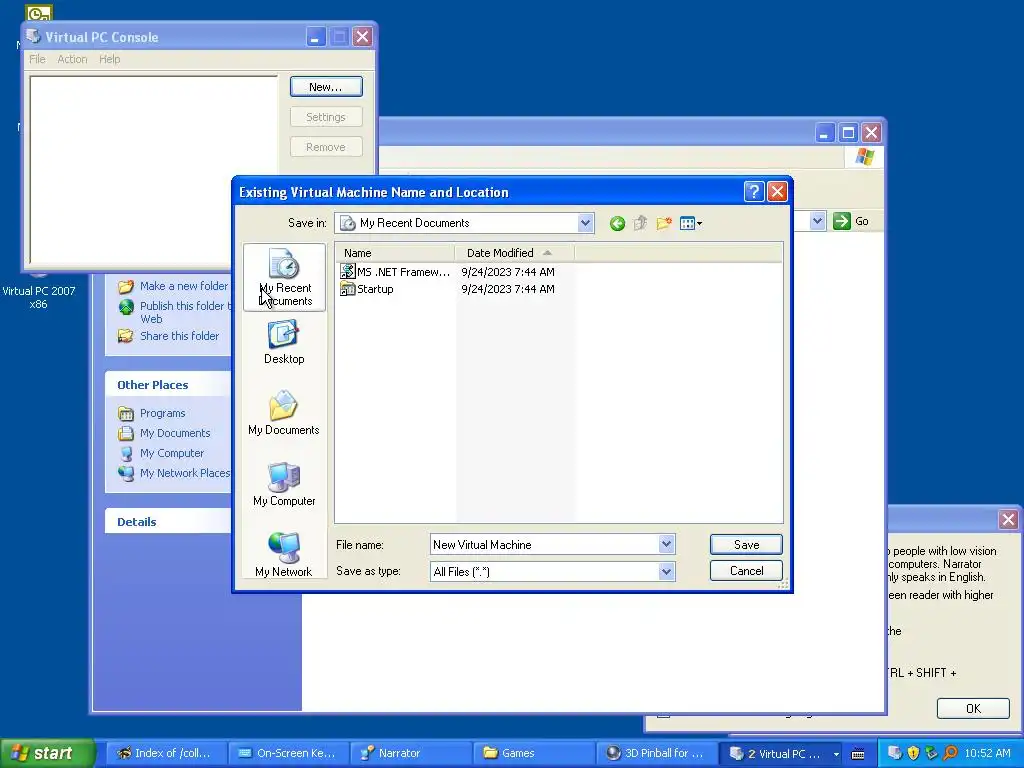Create a new folder in the save dialog
This screenshot has width=1024, height=768.
[x=664, y=223]
